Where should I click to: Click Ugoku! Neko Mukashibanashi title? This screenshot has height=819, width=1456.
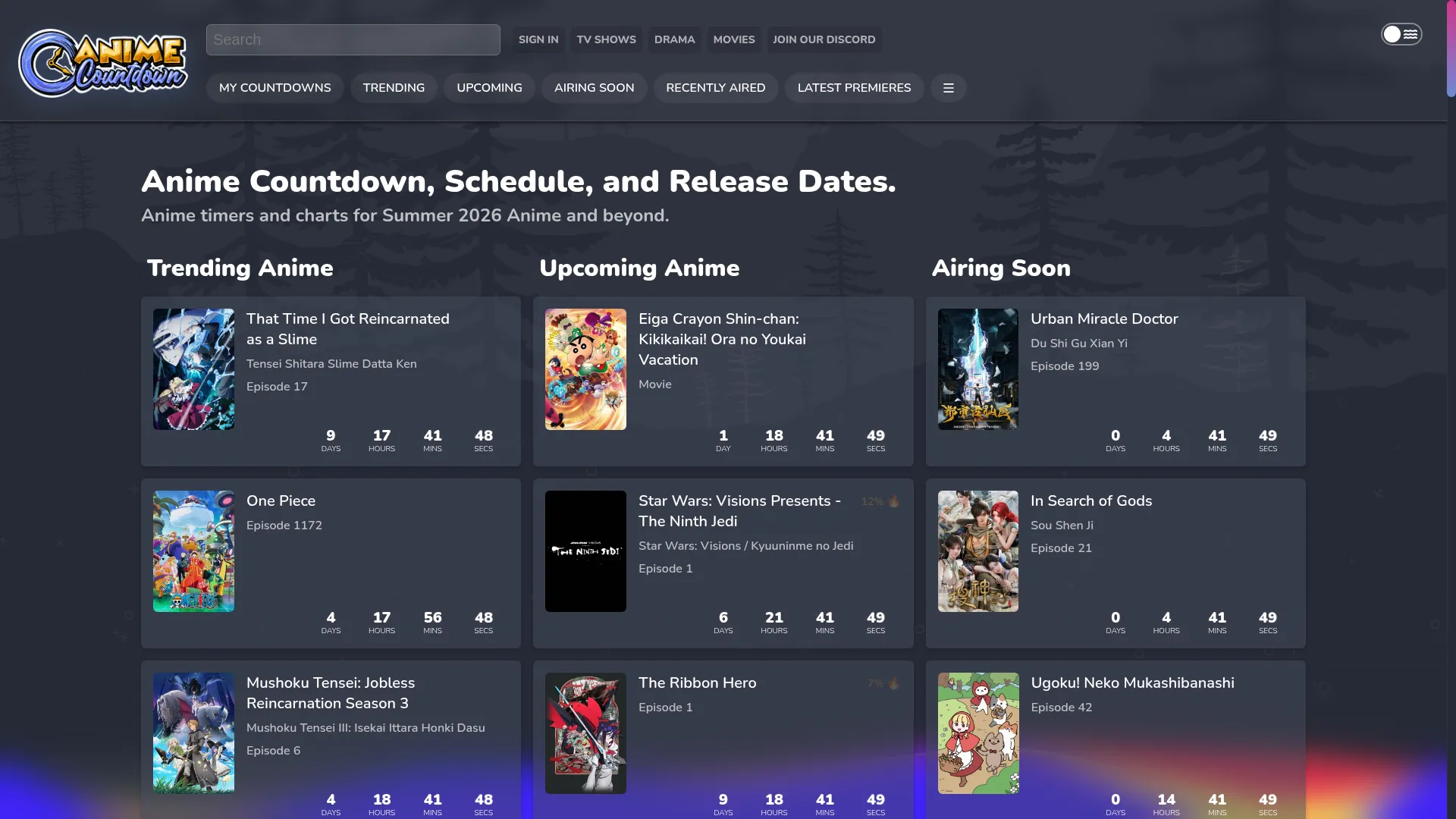coord(1132,683)
